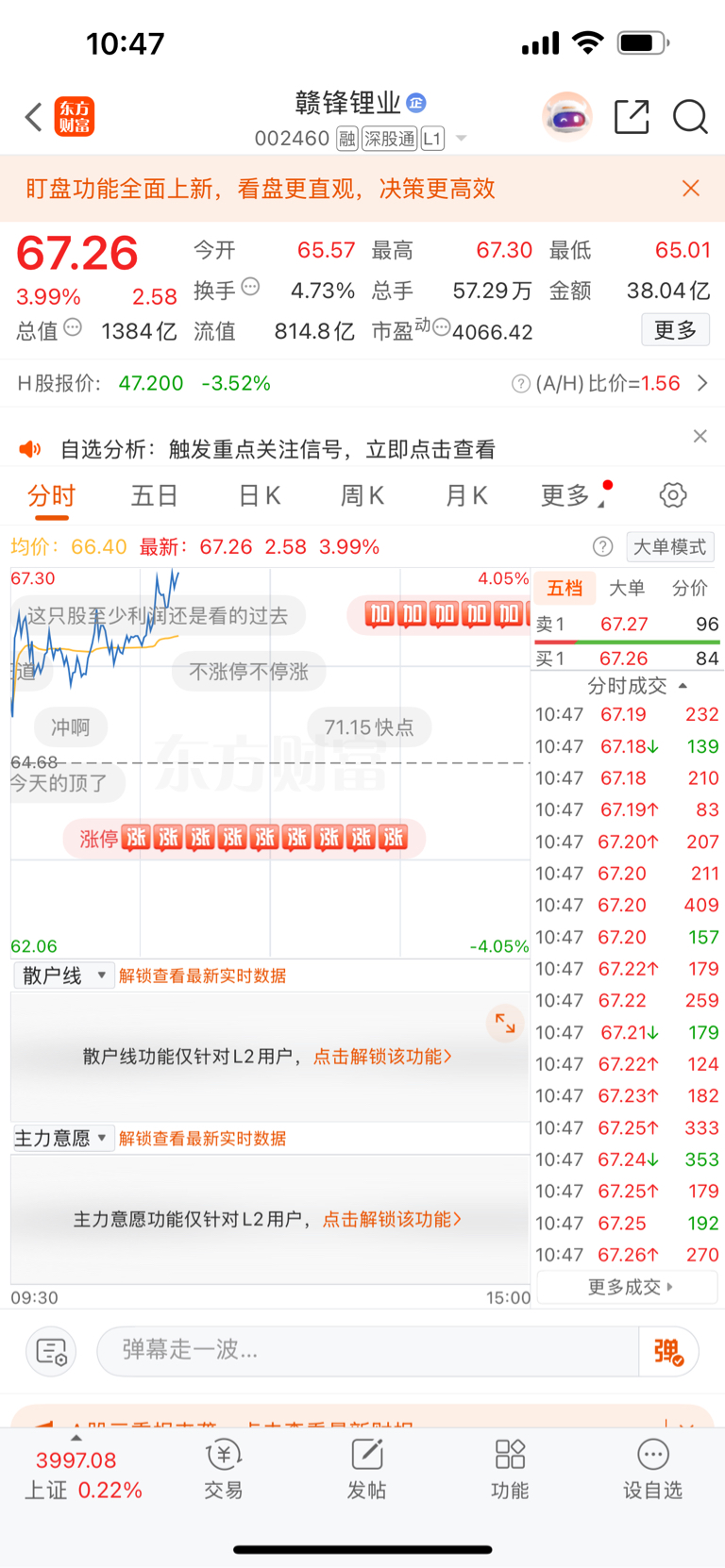Dismiss the 盯盘功能全面上新 banner
This screenshot has width=725, height=1568.
click(x=691, y=189)
